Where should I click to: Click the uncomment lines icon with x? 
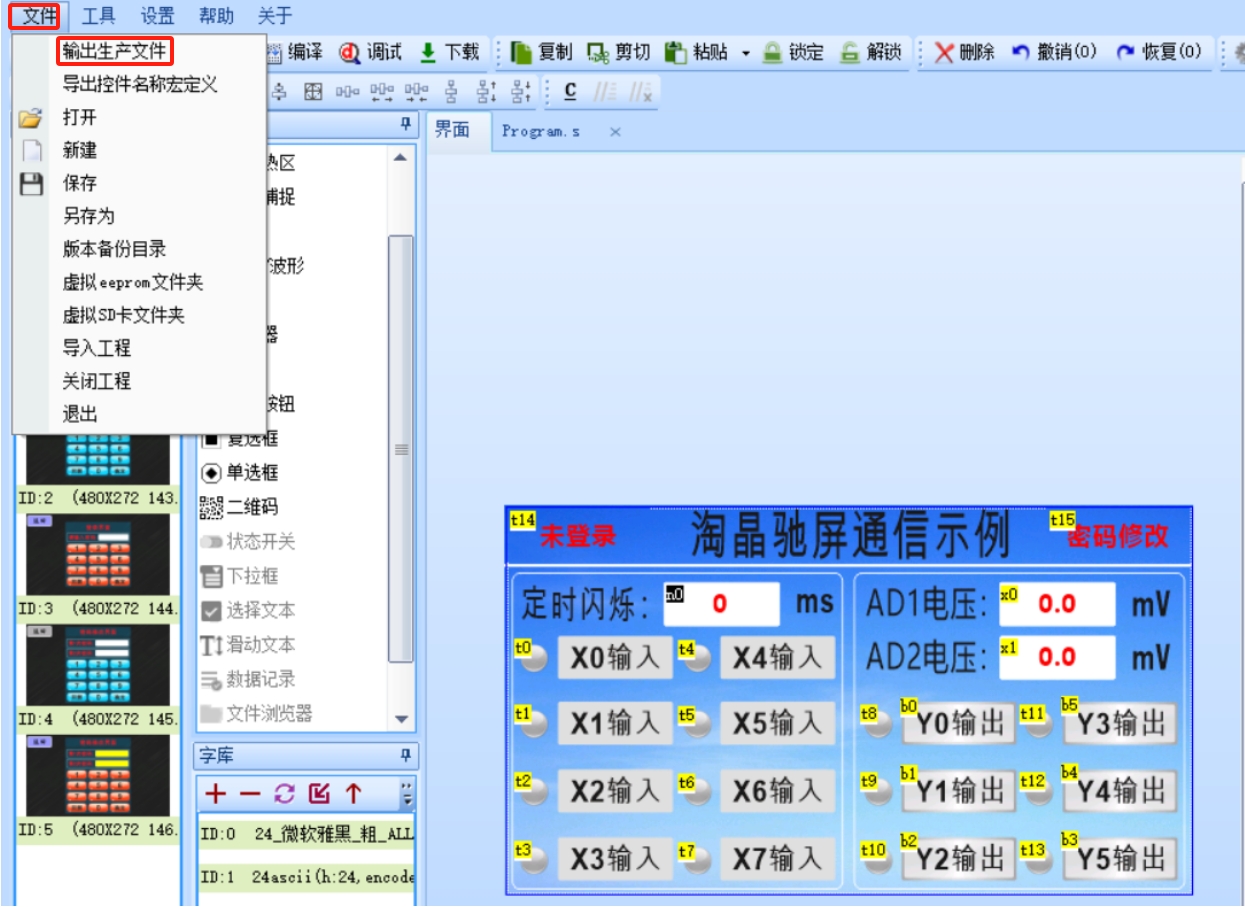(x=641, y=92)
